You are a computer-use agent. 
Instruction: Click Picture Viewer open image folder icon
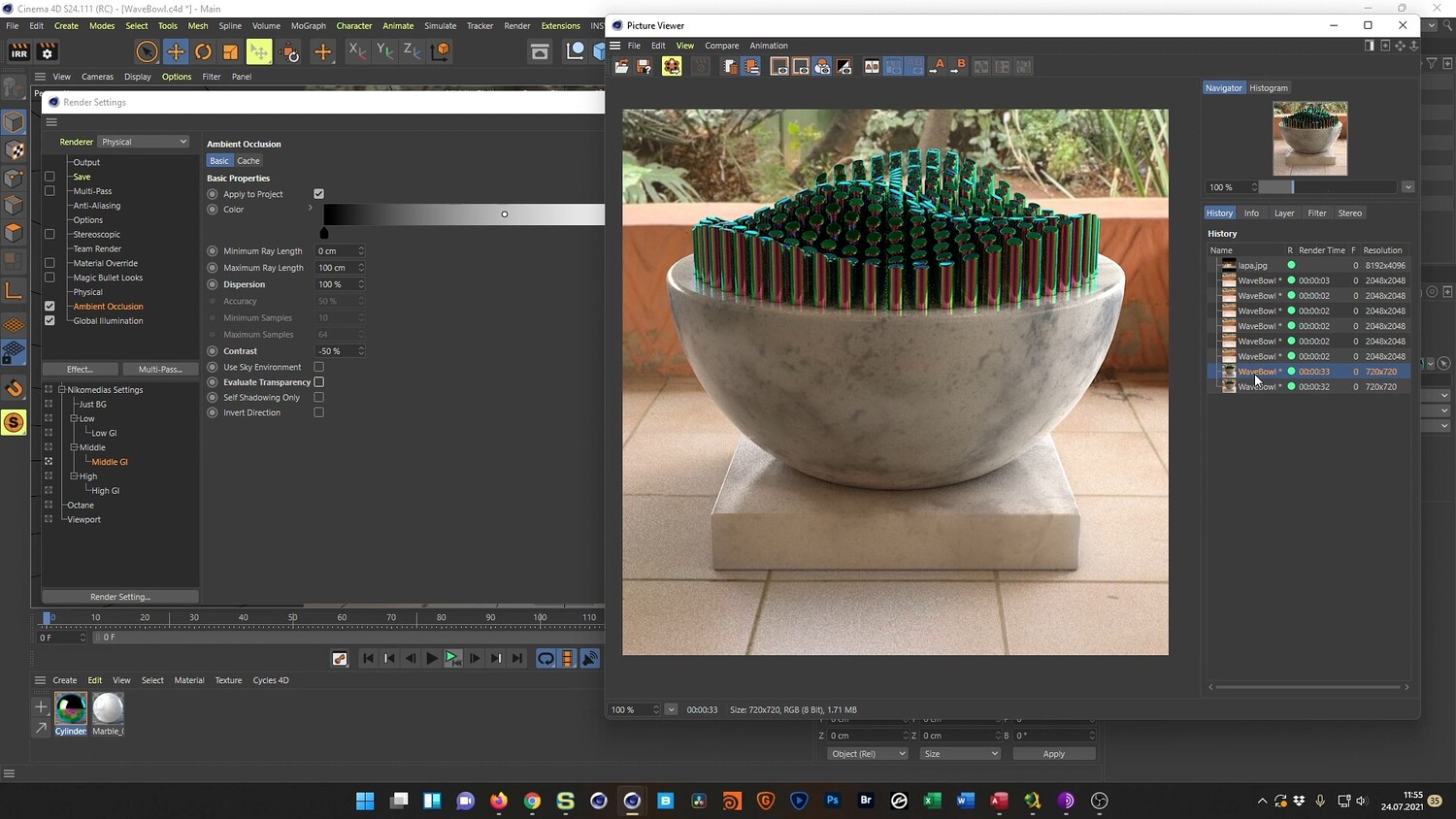(622, 66)
